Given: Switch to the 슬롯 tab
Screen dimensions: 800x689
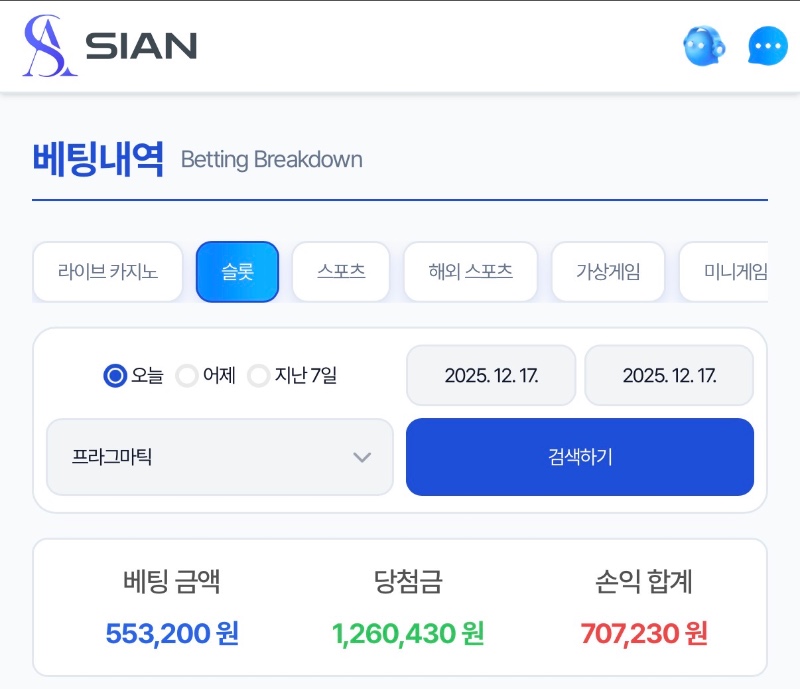Looking at the screenshot, I should click(x=237, y=272).
